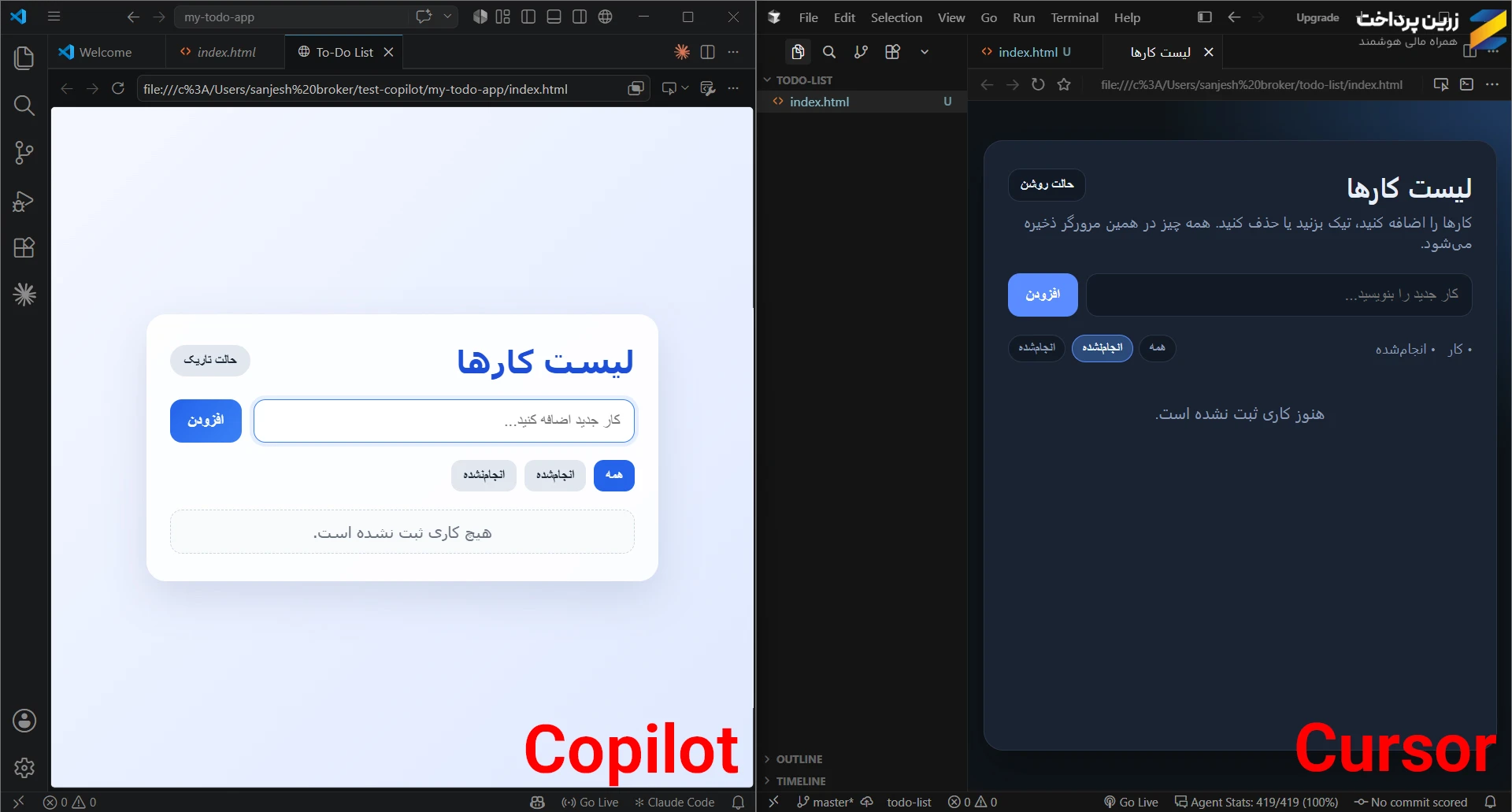Image resolution: width=1512 pixels, height=812 pixels.
Task: Open the Terminal menu in Cursor
Action: 1074,17
